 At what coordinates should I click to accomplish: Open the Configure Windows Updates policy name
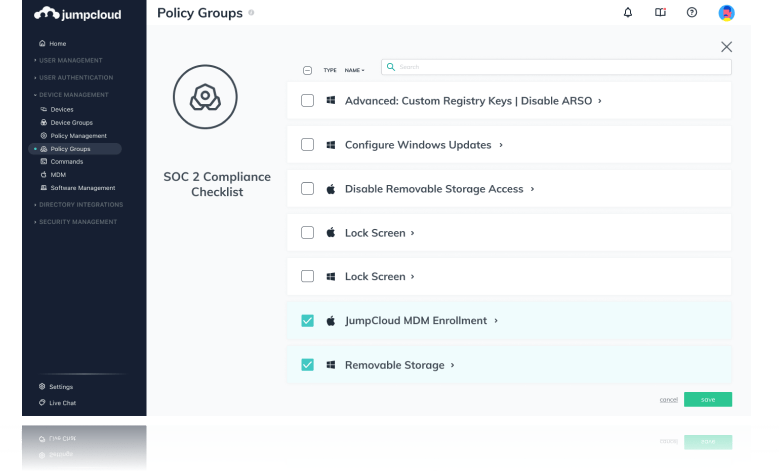click(418, 145)
